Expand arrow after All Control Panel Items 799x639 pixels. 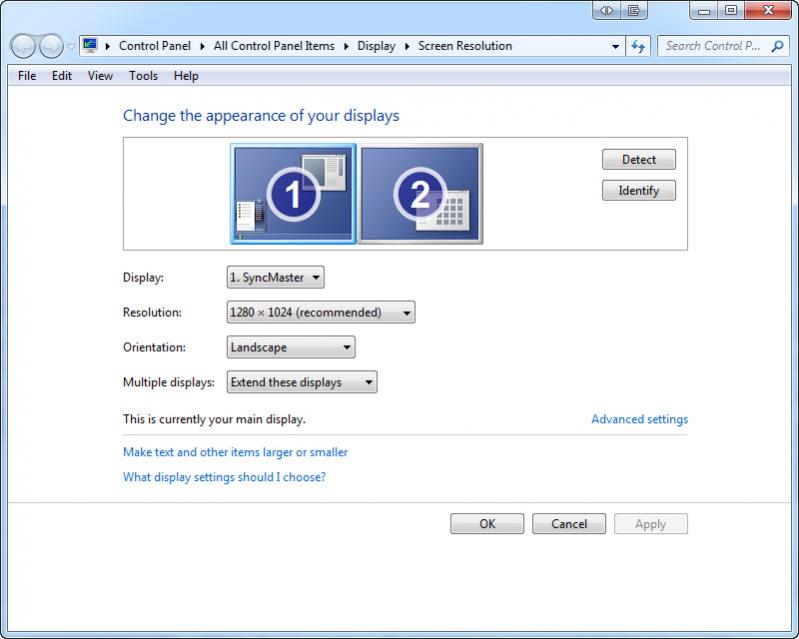346,46
